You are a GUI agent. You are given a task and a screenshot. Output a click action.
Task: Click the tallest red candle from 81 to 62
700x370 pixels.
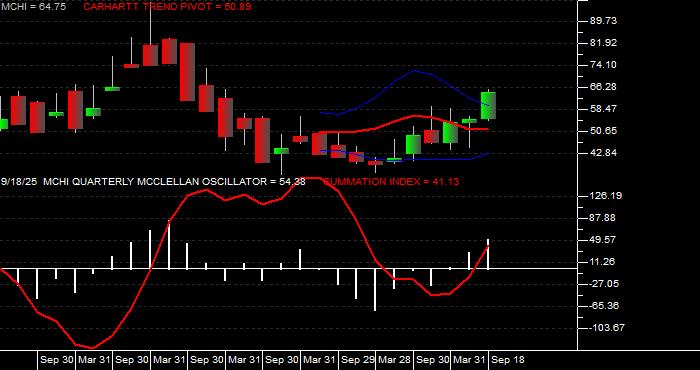(187, 72)
